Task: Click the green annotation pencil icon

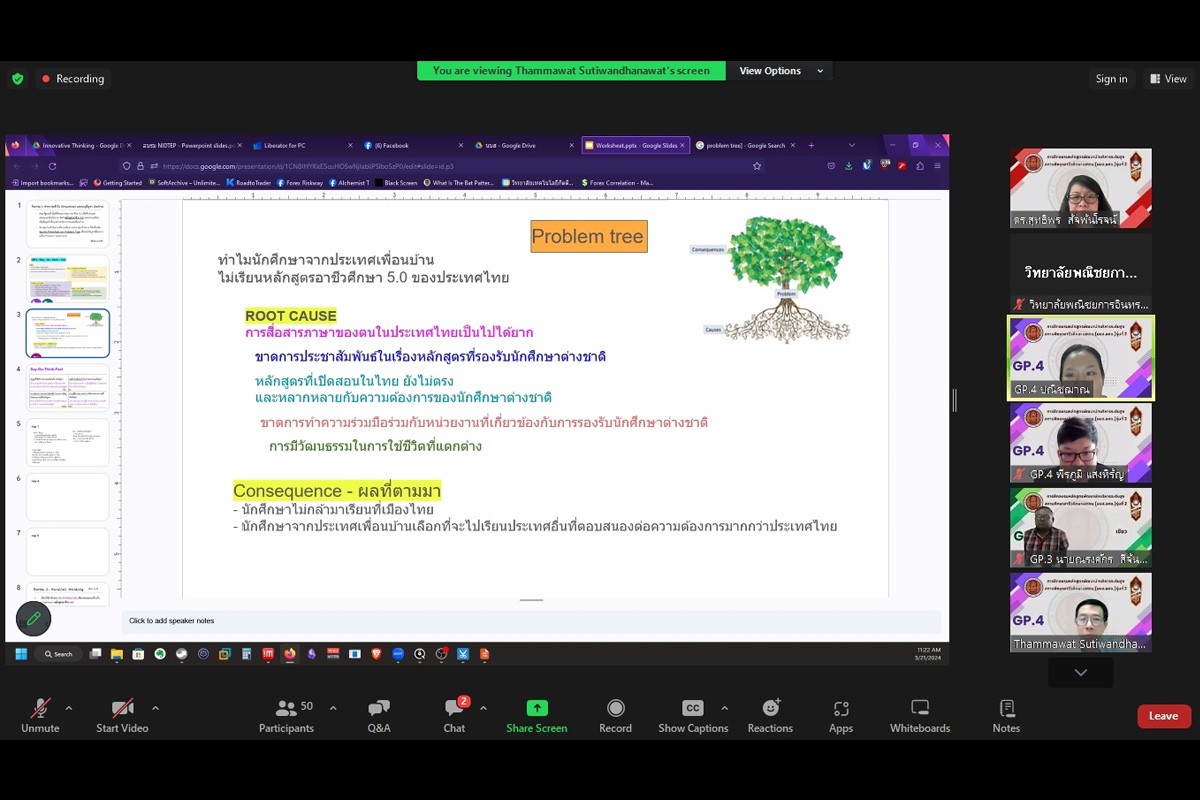Action: tap(33, 619)
